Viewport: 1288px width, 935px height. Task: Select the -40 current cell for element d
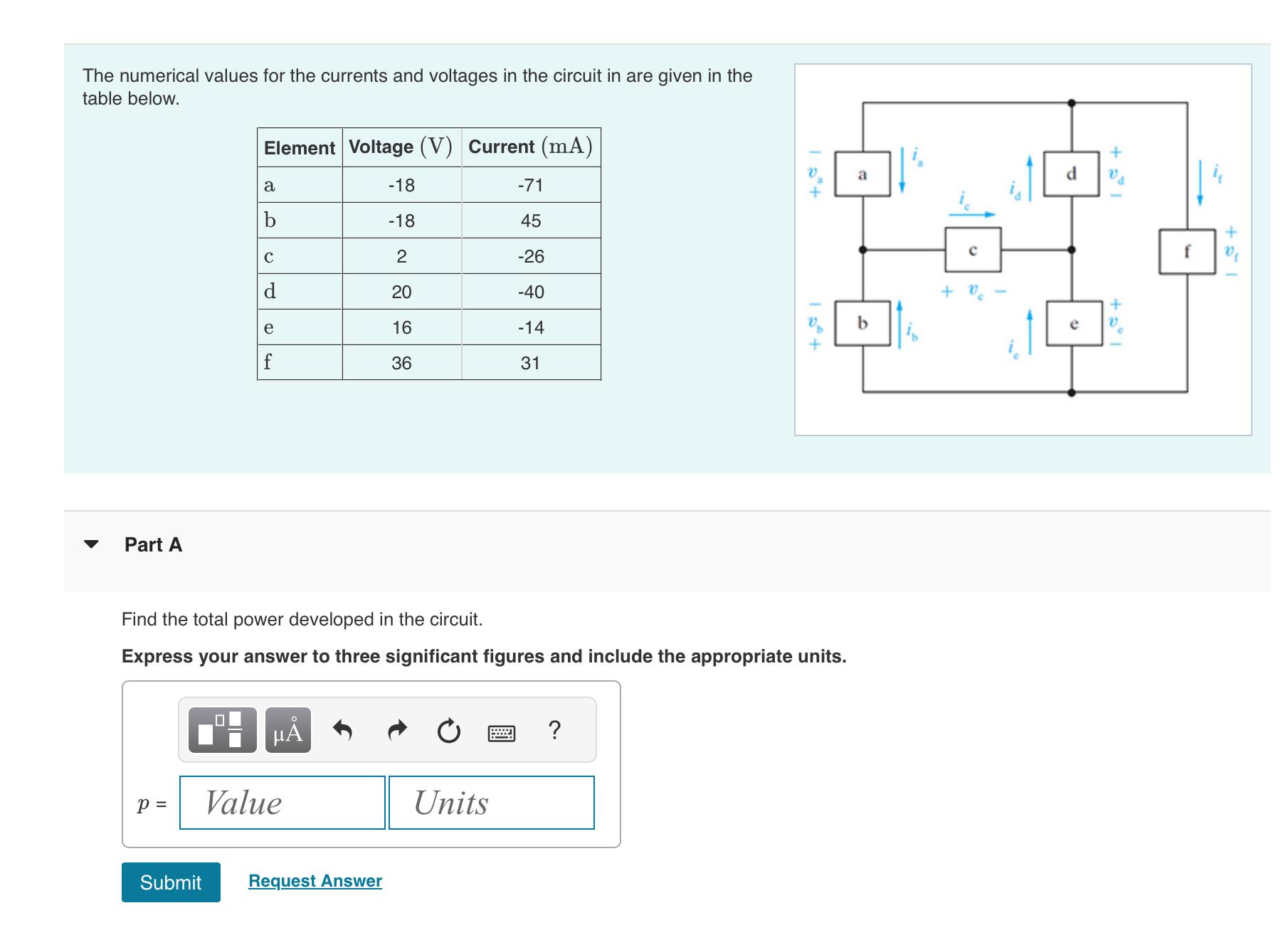pos(531,292)
